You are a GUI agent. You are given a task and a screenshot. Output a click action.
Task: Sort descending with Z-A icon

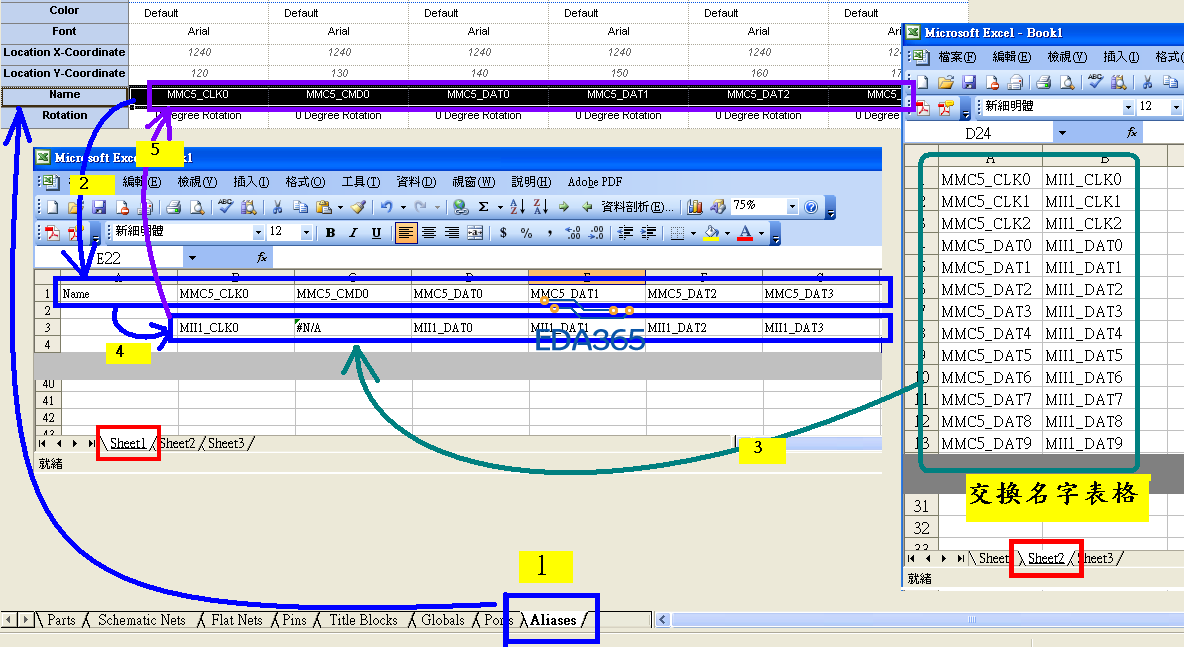pyautogui.click(x=541, y=207)
